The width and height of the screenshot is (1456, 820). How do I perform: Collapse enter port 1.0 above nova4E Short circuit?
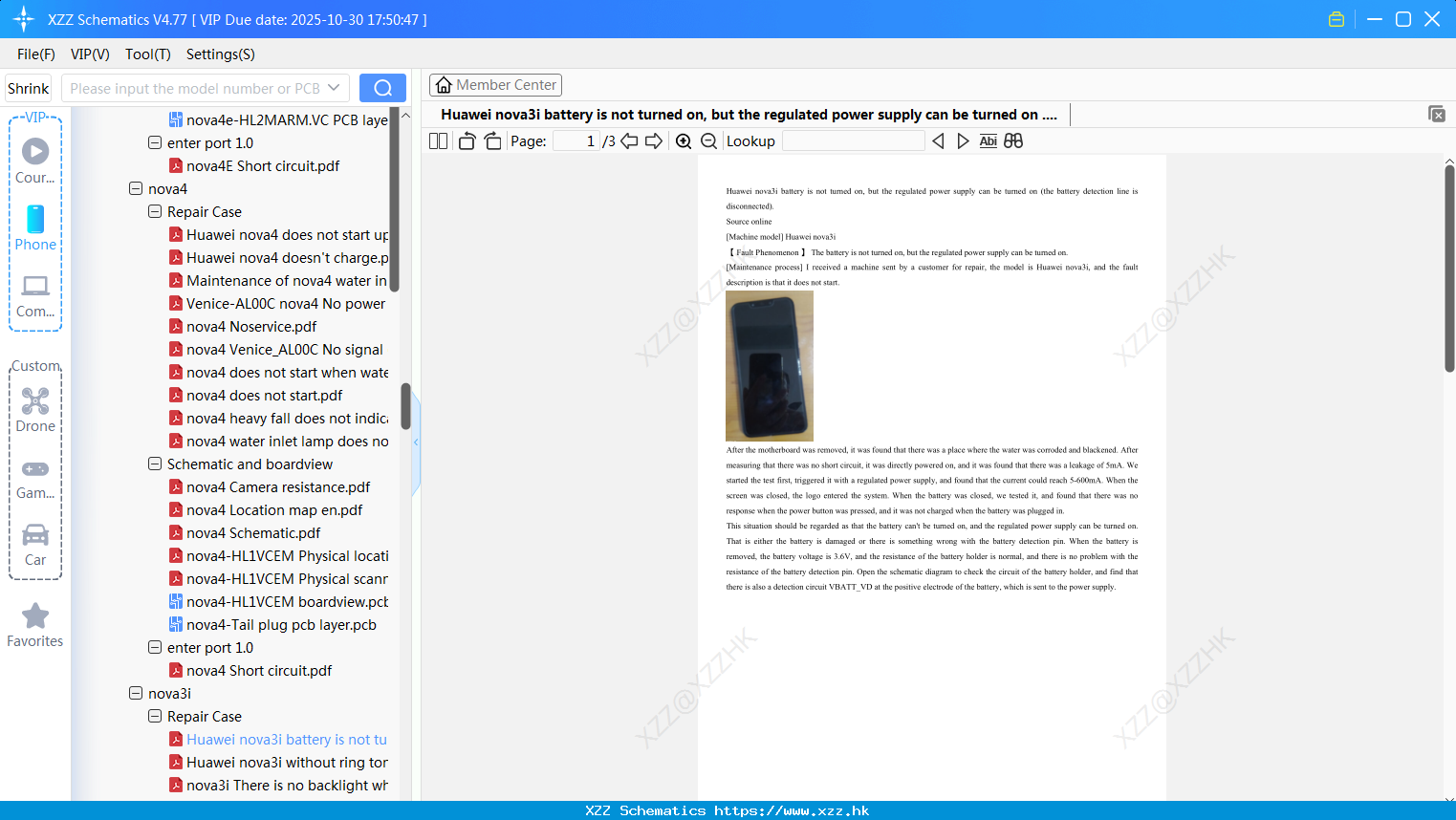click(155, 143)
